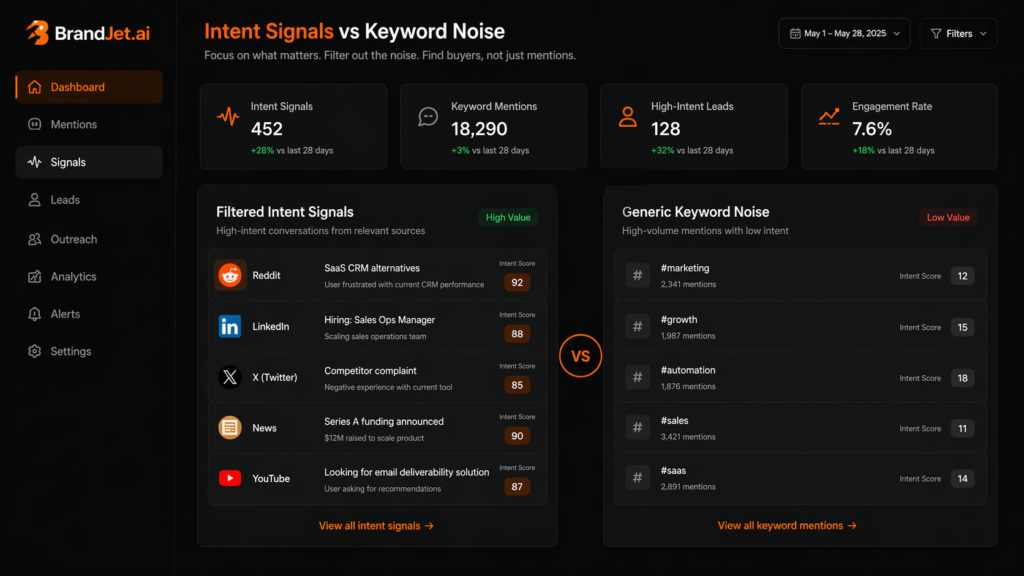The image size is (1024, 576).
Task: Select the Signals menu item
Action: coord(89,162)
